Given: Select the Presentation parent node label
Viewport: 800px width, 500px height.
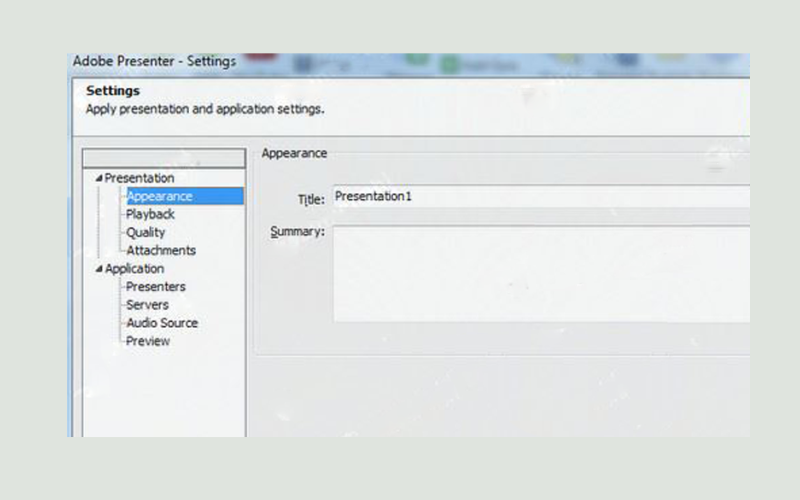Looking at the screenshot, I should click(x=139, y=178).
